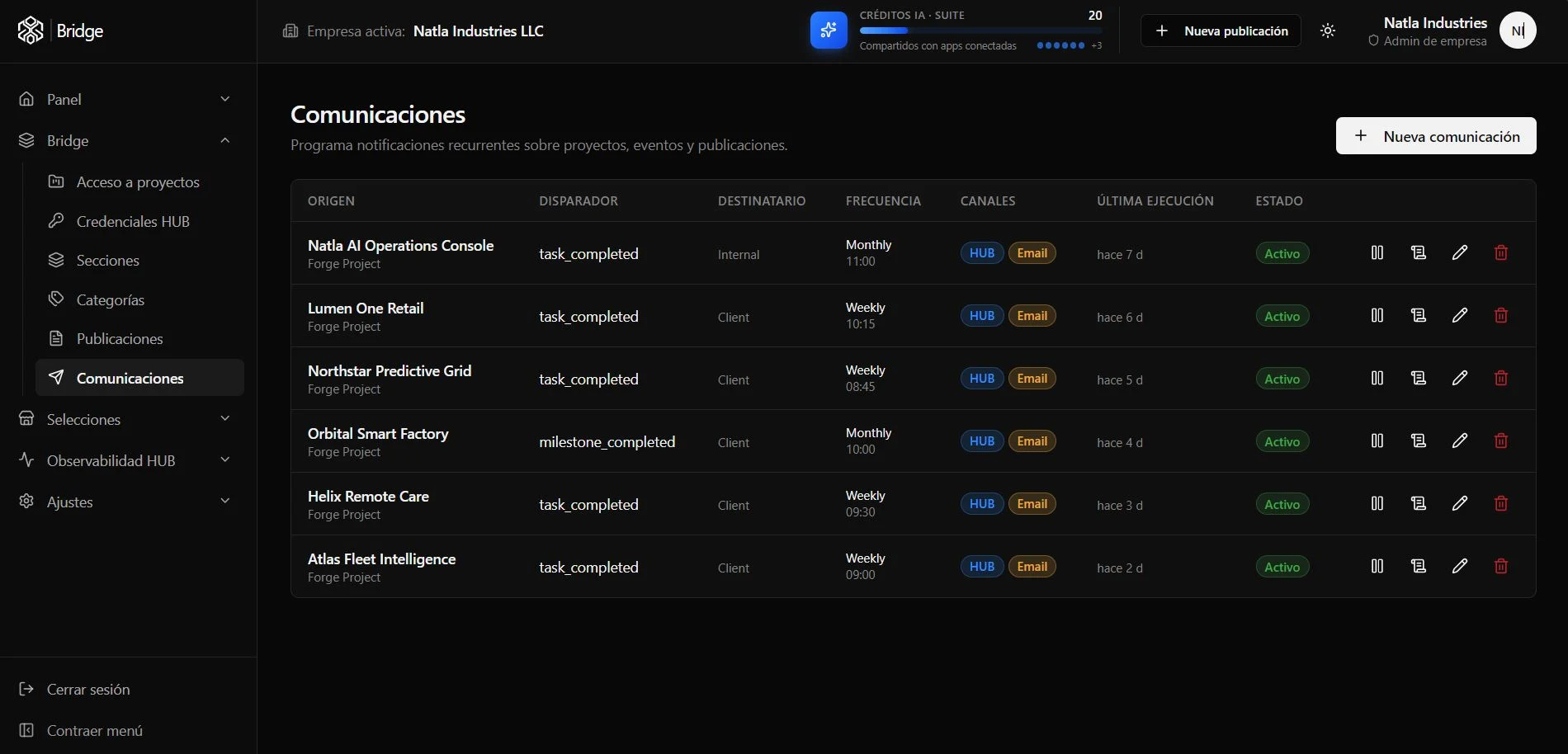Image resolution: width=1568 pixels, height=754 pixels.
Task: Click the active company Natla Industries LLC
Action: pos(478,31)
